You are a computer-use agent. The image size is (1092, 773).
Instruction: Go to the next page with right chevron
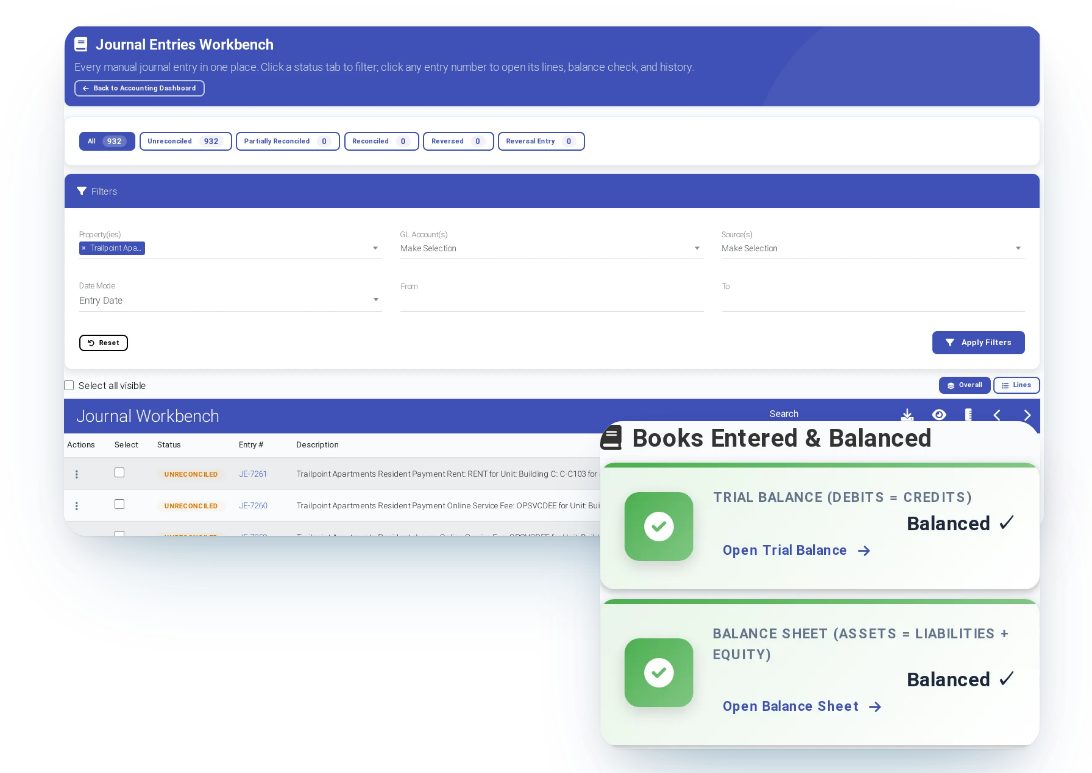tap(1027, 415)
